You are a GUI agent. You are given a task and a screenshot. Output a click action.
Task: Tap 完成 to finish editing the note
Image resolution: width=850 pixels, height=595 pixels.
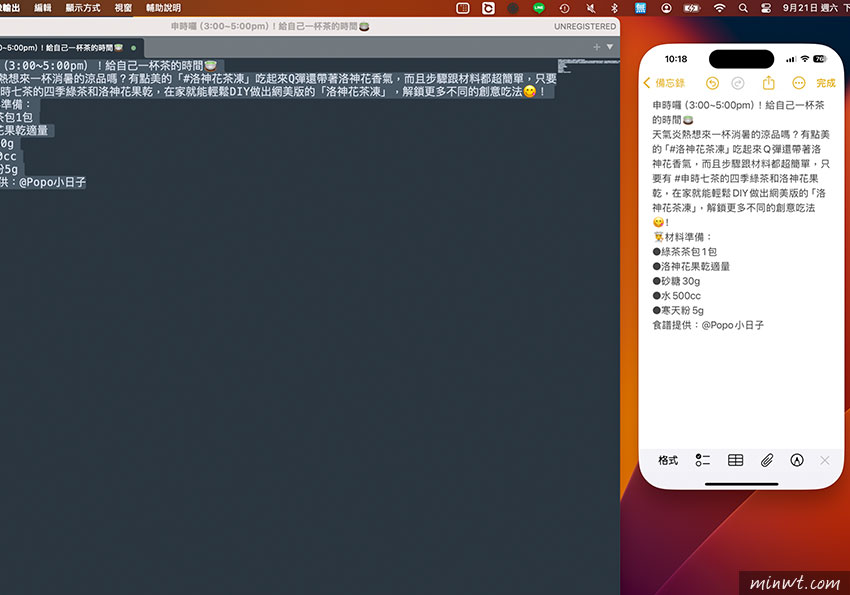click(x=826, y=83)
